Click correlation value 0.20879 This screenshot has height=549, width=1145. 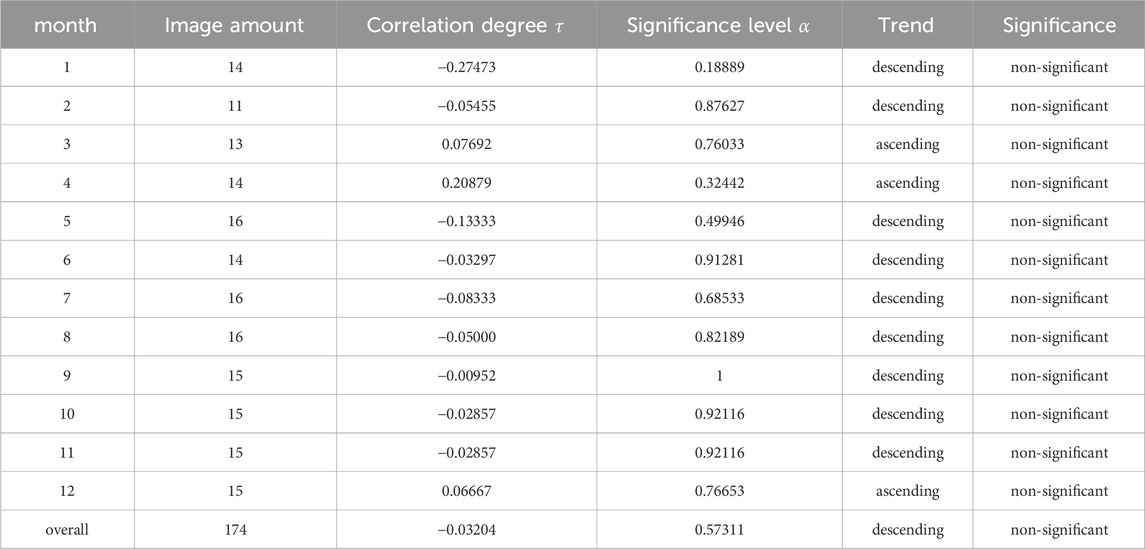(x=466, y=183)
